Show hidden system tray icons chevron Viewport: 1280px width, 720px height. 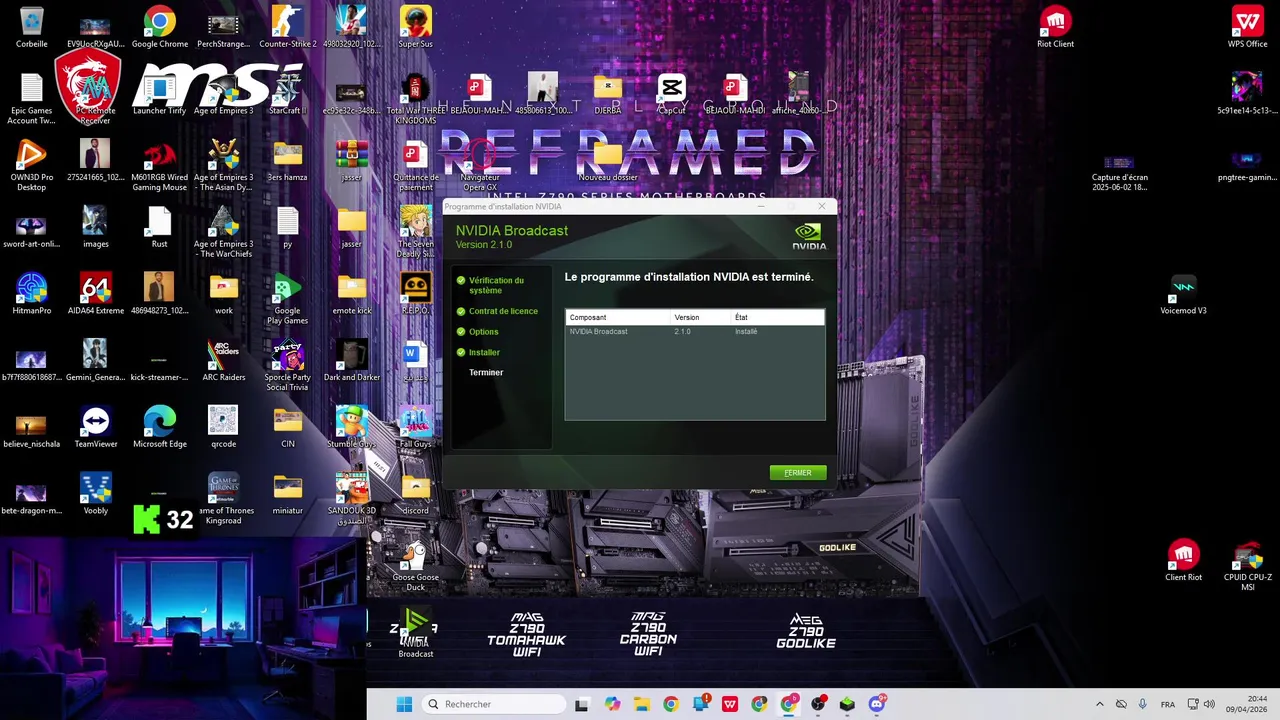(x=1100, y=704)
